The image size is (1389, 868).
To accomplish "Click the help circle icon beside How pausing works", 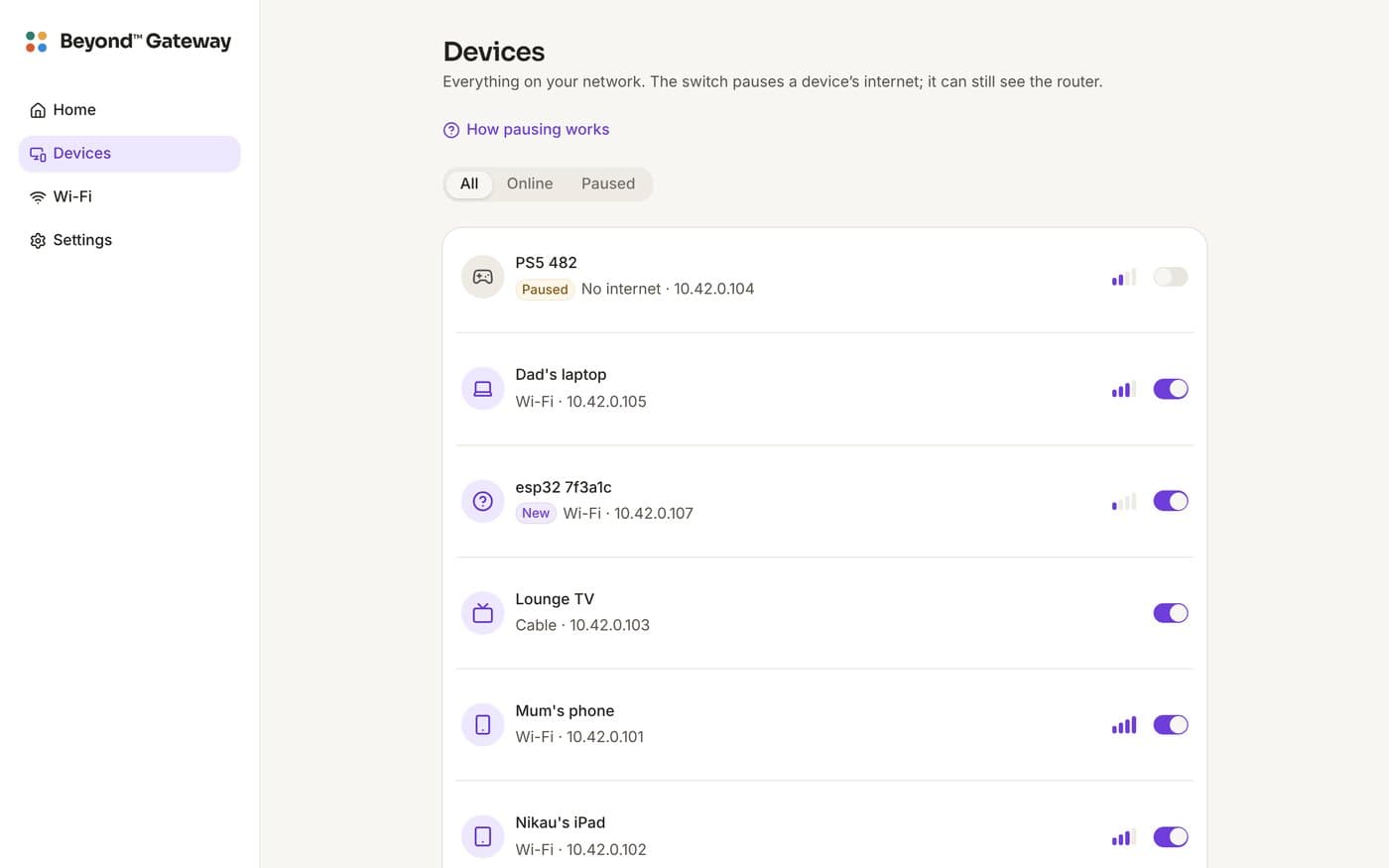I will point(451,130).
